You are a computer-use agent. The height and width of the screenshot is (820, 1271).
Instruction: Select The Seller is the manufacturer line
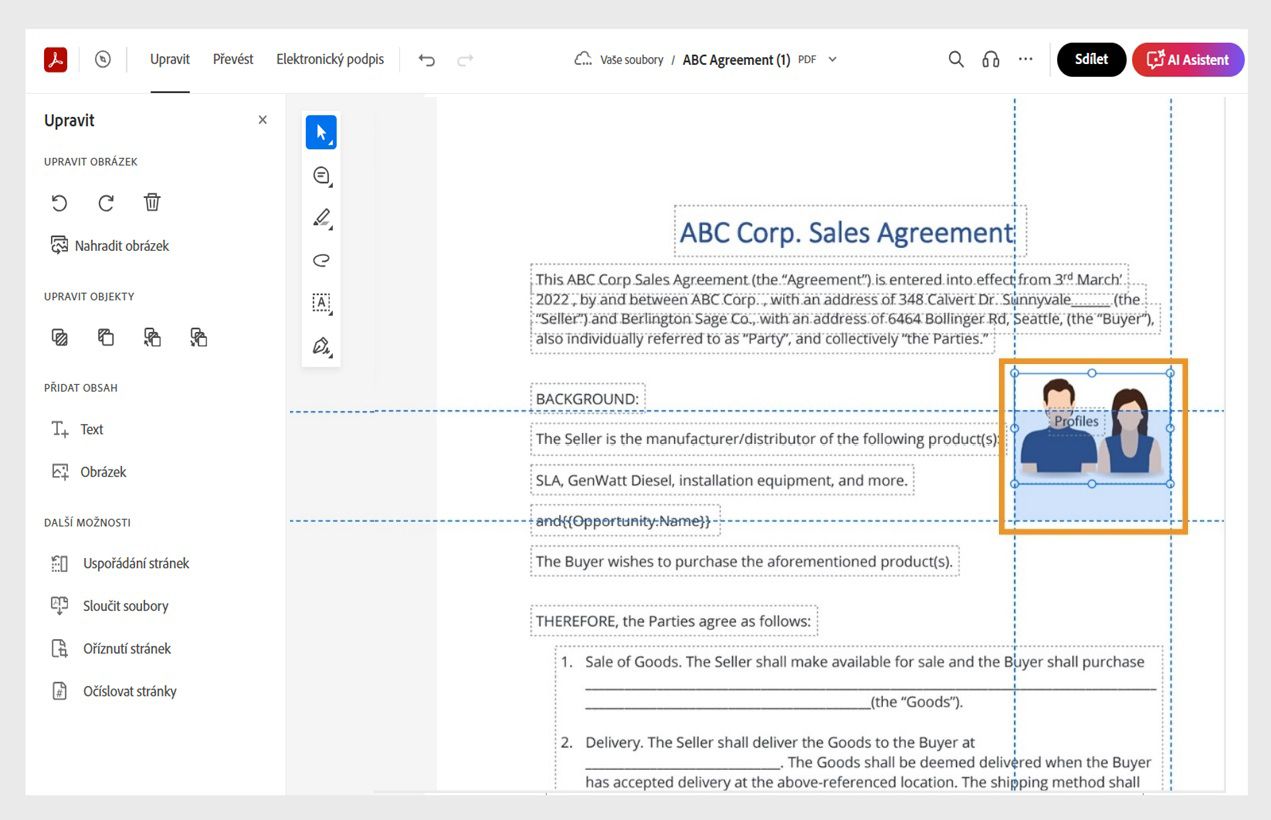coord(767,439)
